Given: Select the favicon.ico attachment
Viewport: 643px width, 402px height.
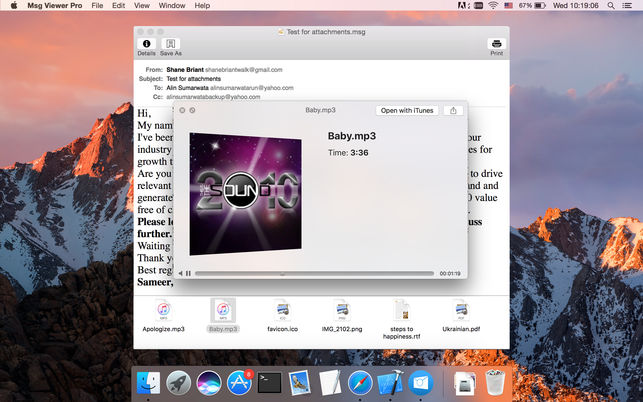Looking at the screenshot, I should click(x=283, y=311).
